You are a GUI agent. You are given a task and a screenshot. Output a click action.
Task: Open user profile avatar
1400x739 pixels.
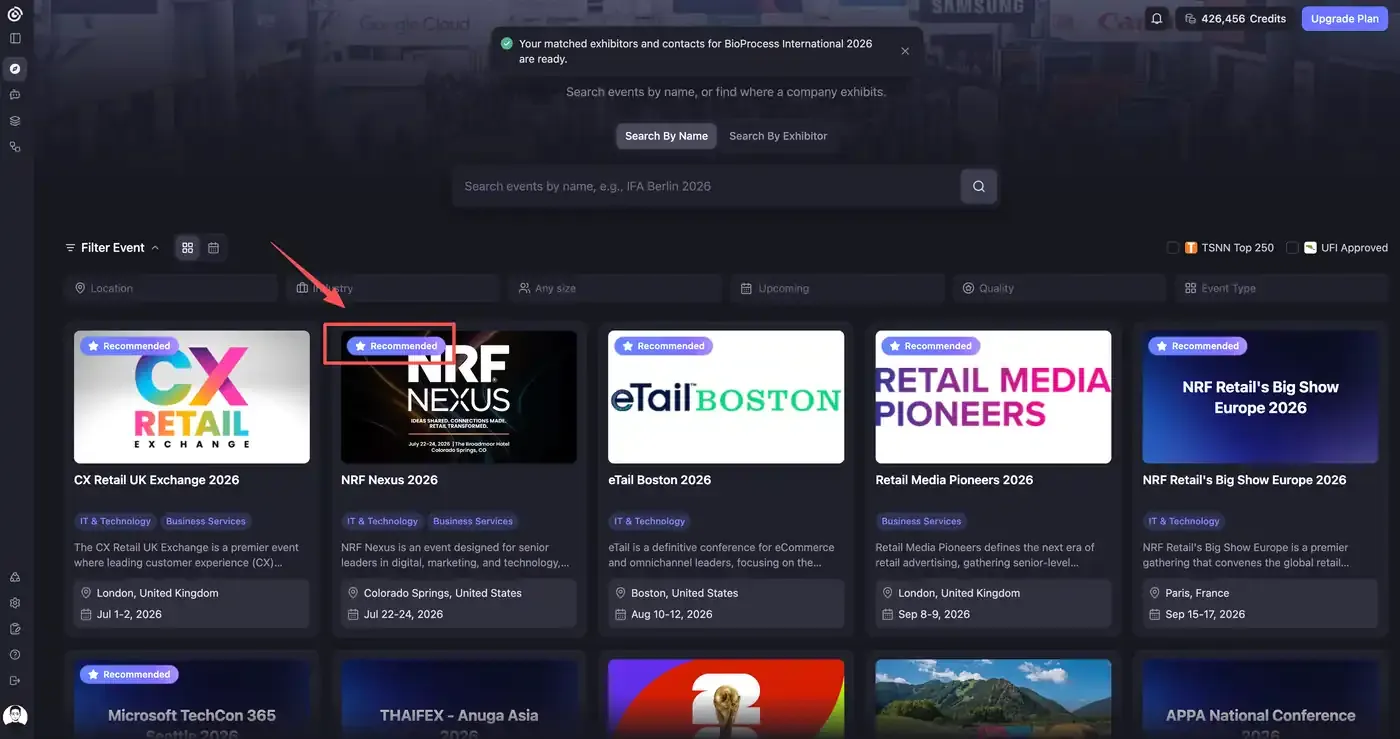tap(15, 716)
